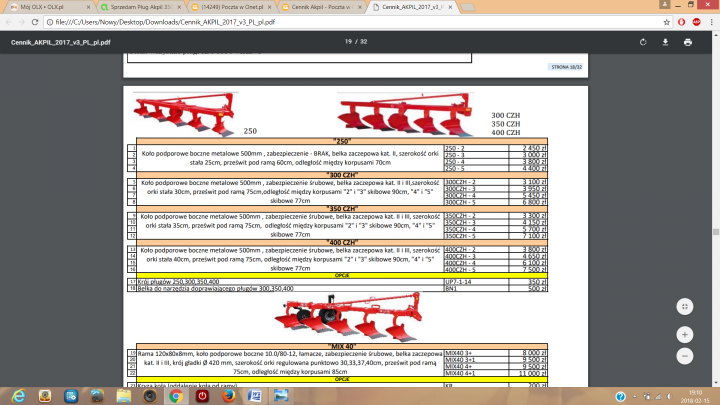Click the fit to page button
The width and height of the screenshot is (720, 405).
pyautogui.click(x=684, y=307)
